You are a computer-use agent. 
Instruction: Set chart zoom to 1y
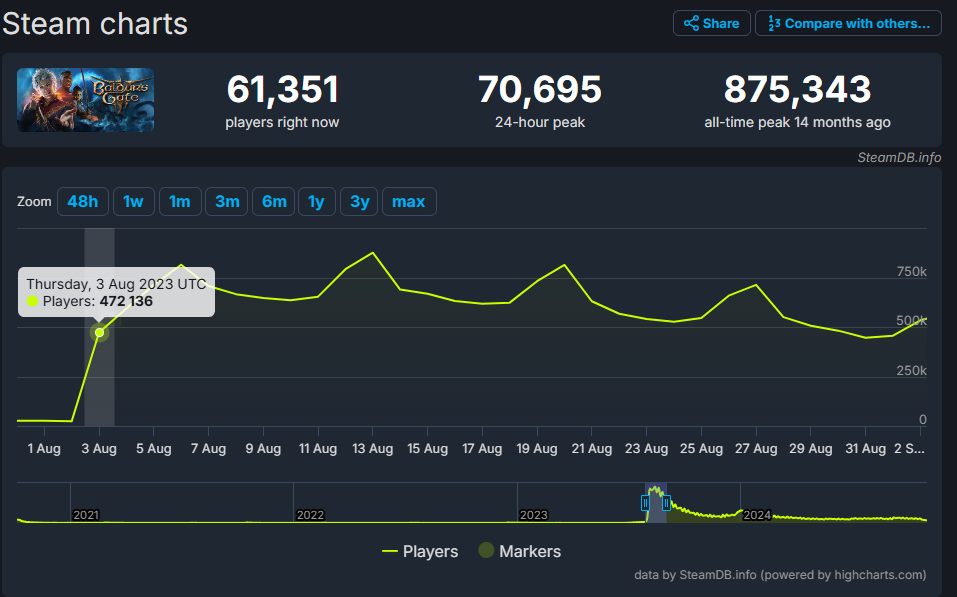tap(316, 201)
